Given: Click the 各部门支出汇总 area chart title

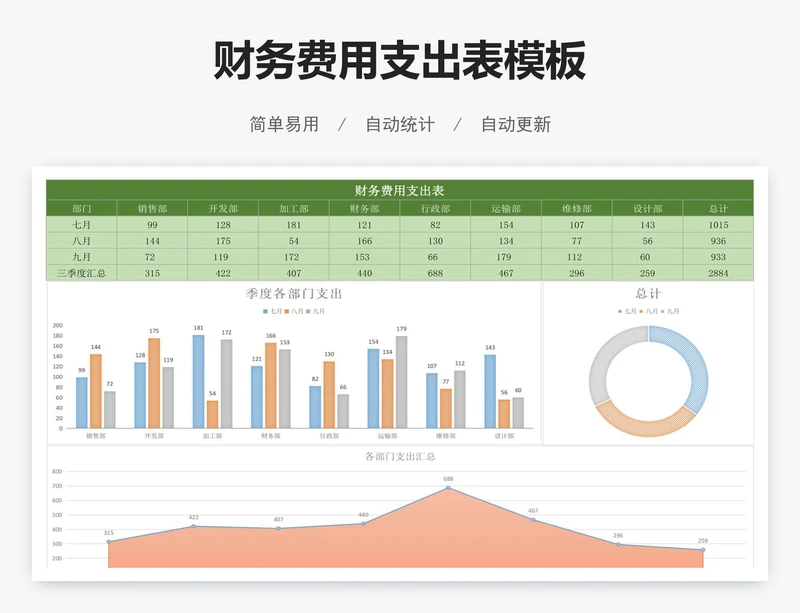Looking at the screenshot, I should (x=400, y=456).
